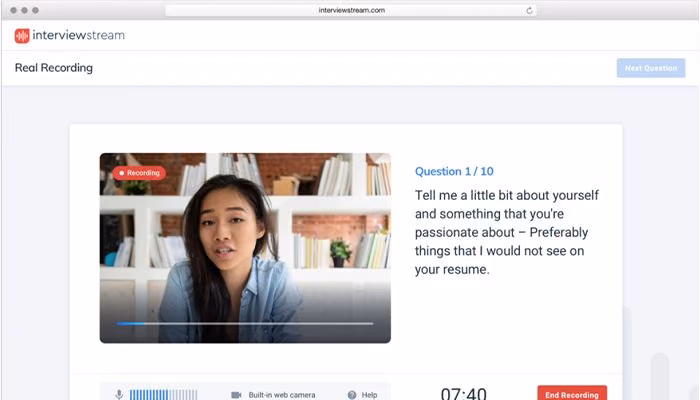The height and width of the screenshot is (400, 700).
Task: Click the interviewstream brand name text
Action: 79,35
